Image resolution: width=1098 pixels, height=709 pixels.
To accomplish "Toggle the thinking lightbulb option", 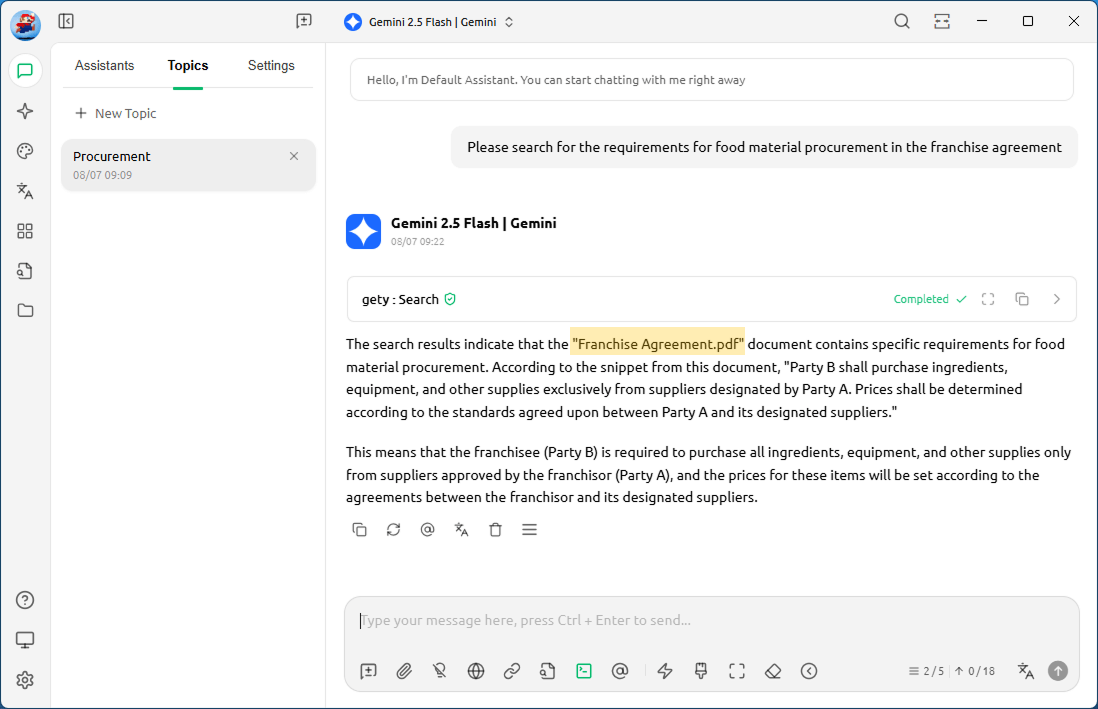I will [440, 671].
